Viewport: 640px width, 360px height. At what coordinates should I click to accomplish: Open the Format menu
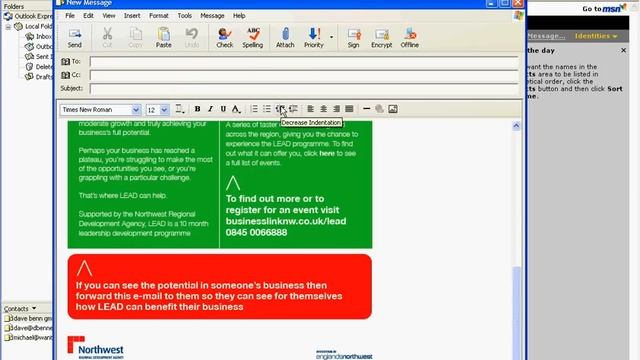coord(159,16)
